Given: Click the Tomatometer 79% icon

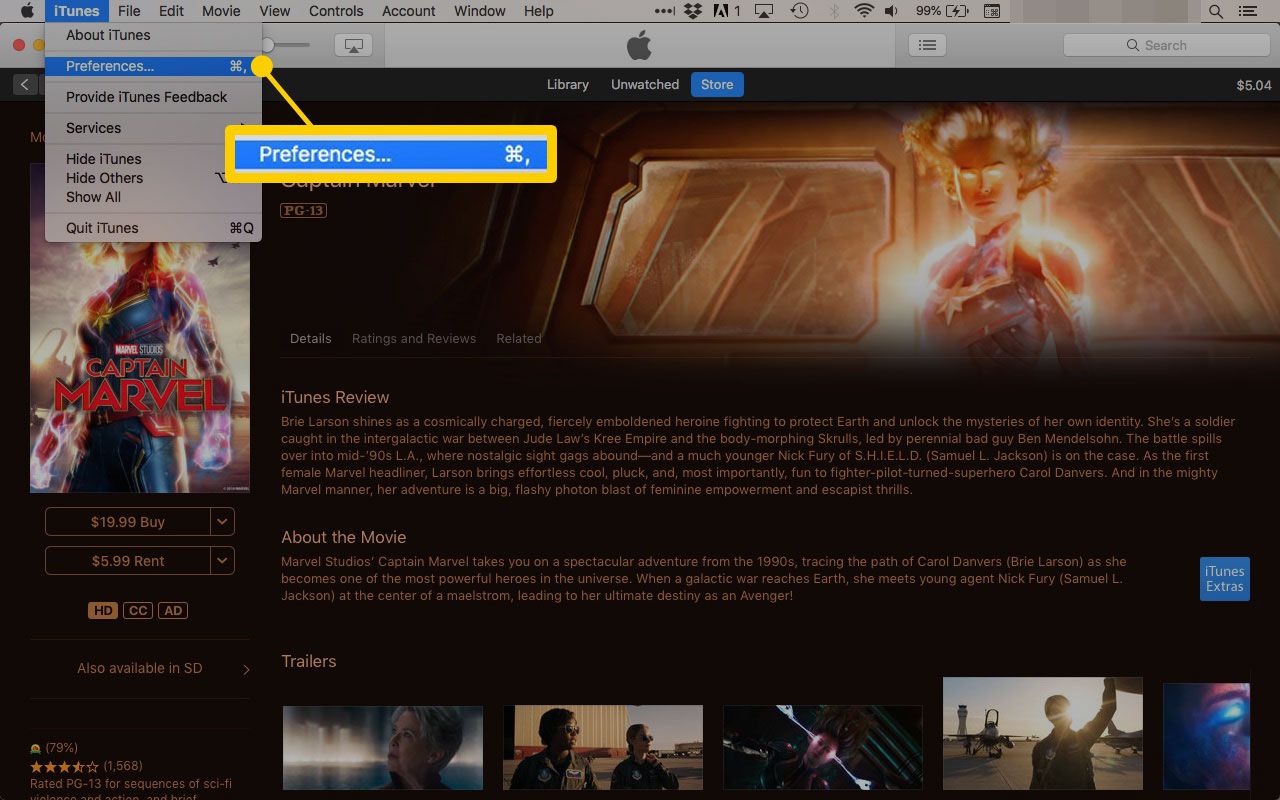Looking at the screenshot, I should pyautogui.click(x=36, y=748).
